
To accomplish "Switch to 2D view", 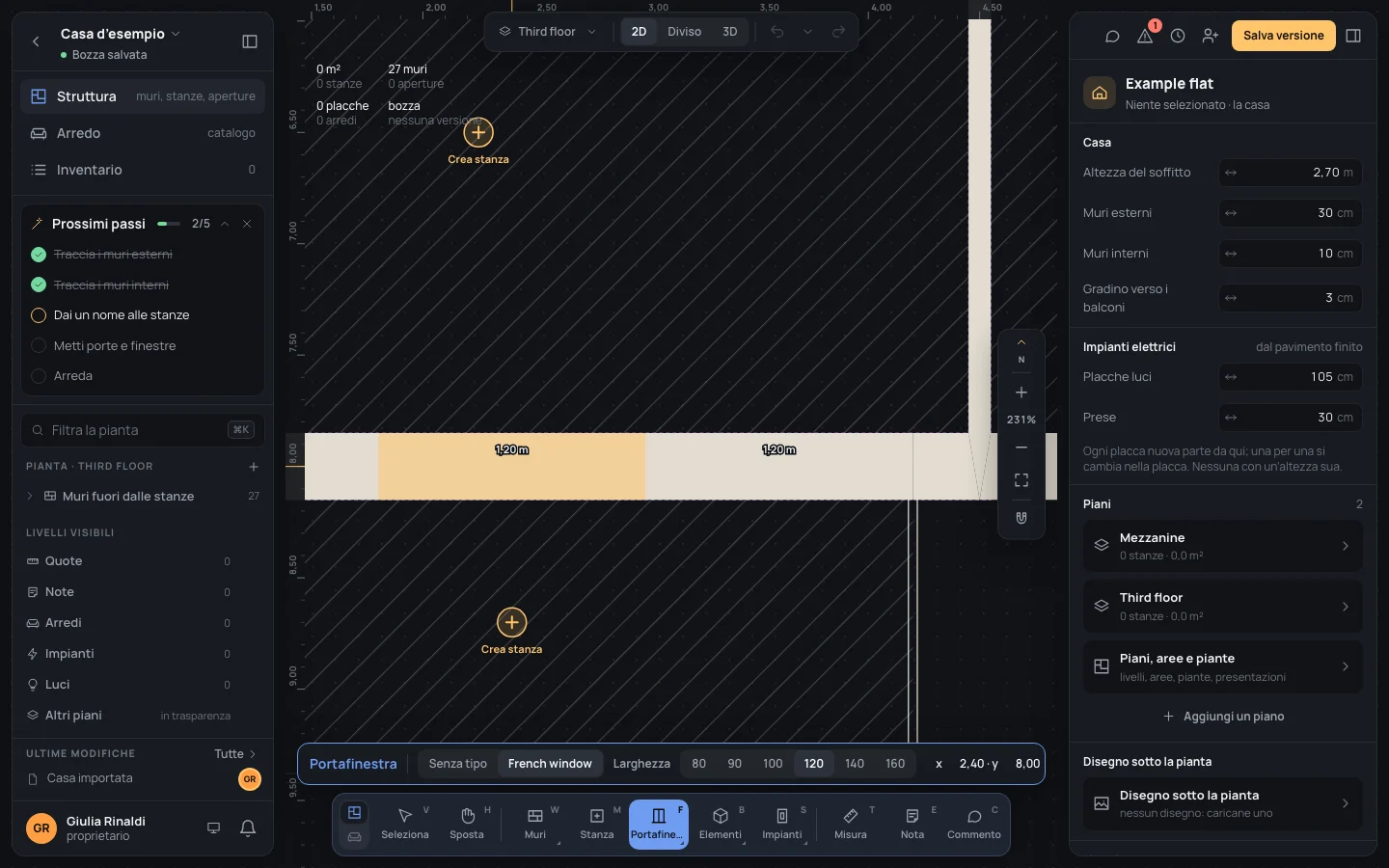I will [639, 32].
